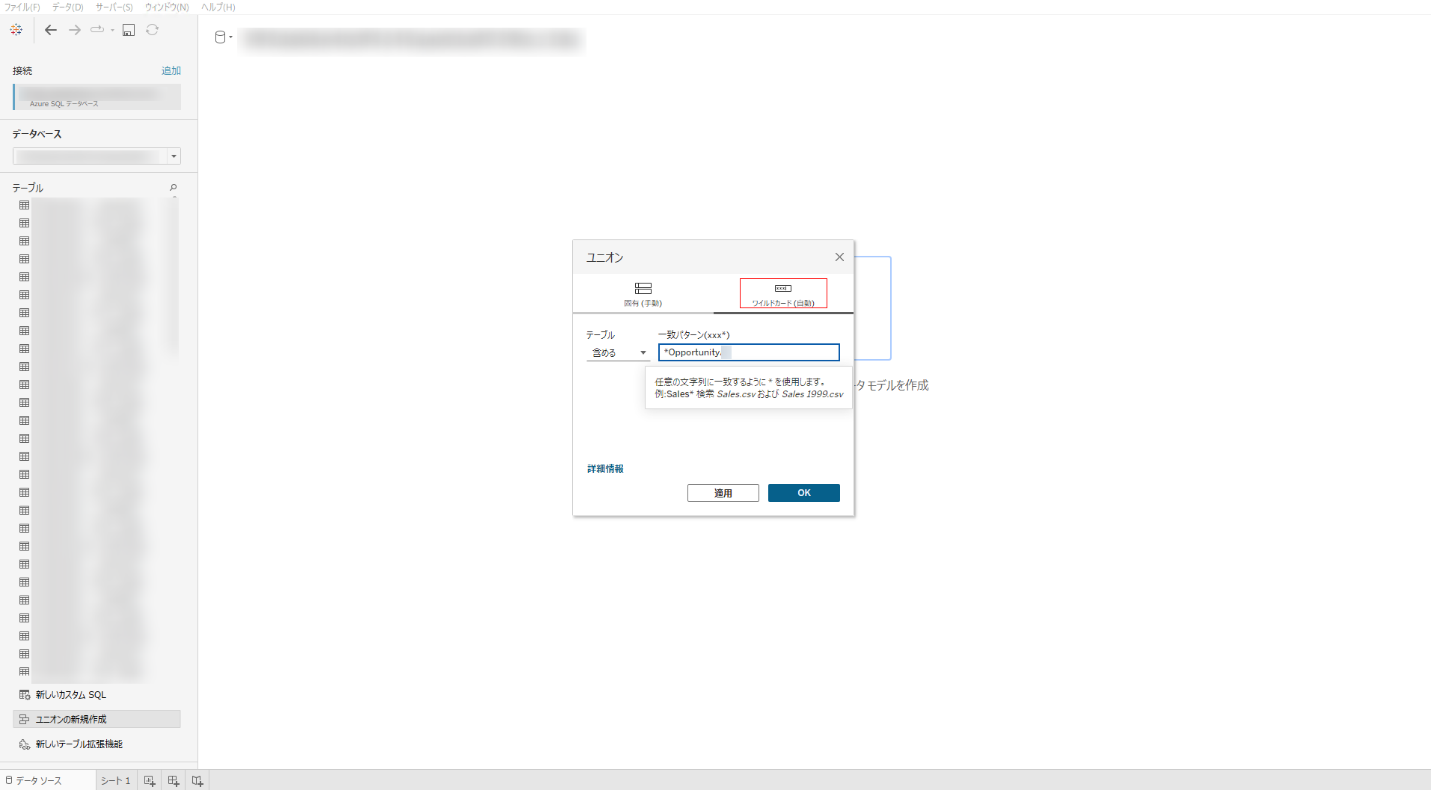Expand the arrow beside the cylinder icon
This screenshot has width=1431, height=790.
[231, 38]
